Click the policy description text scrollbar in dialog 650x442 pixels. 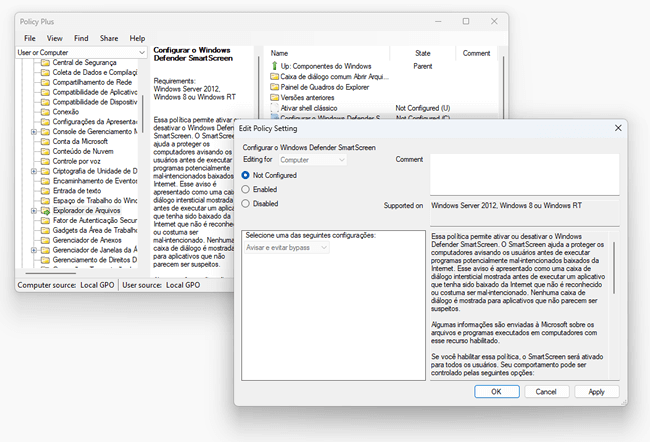(614, 267)
